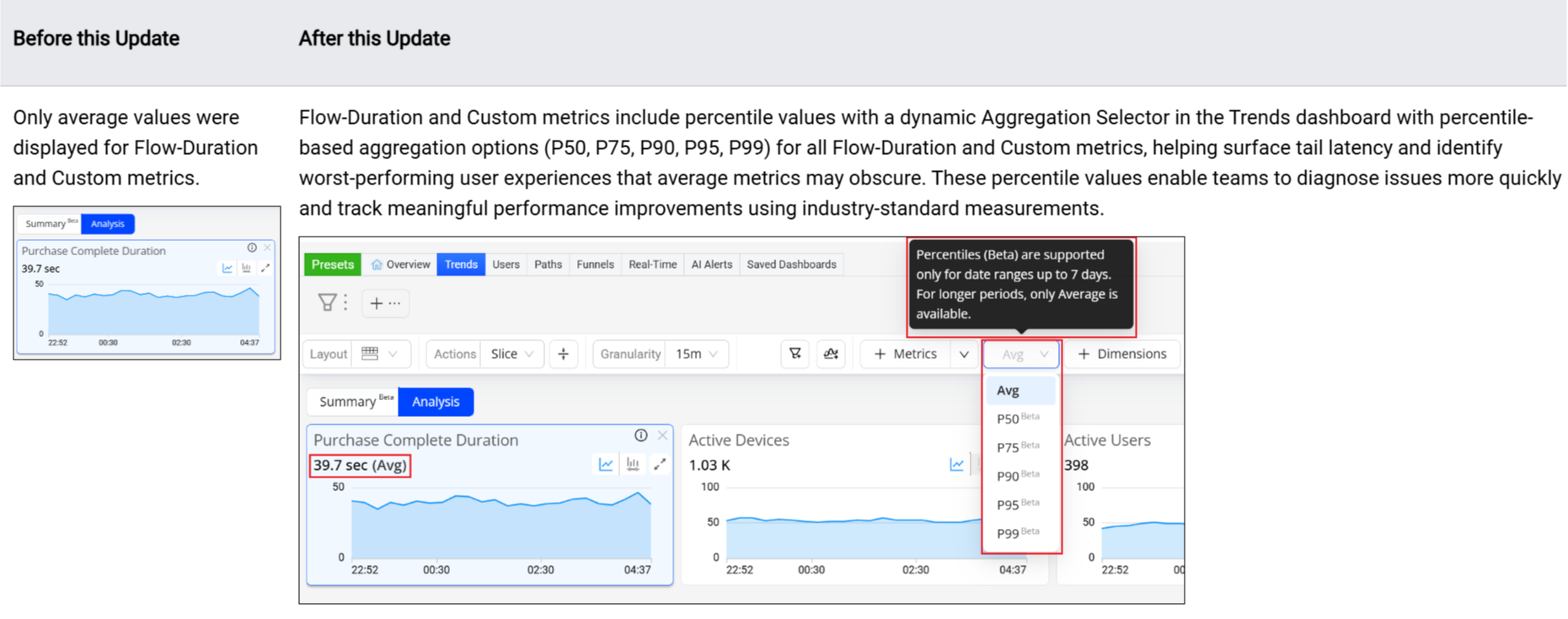Click the Add Dimensions button
The width and height of the screenshot is (1568, 619).
coord(1121,354)
